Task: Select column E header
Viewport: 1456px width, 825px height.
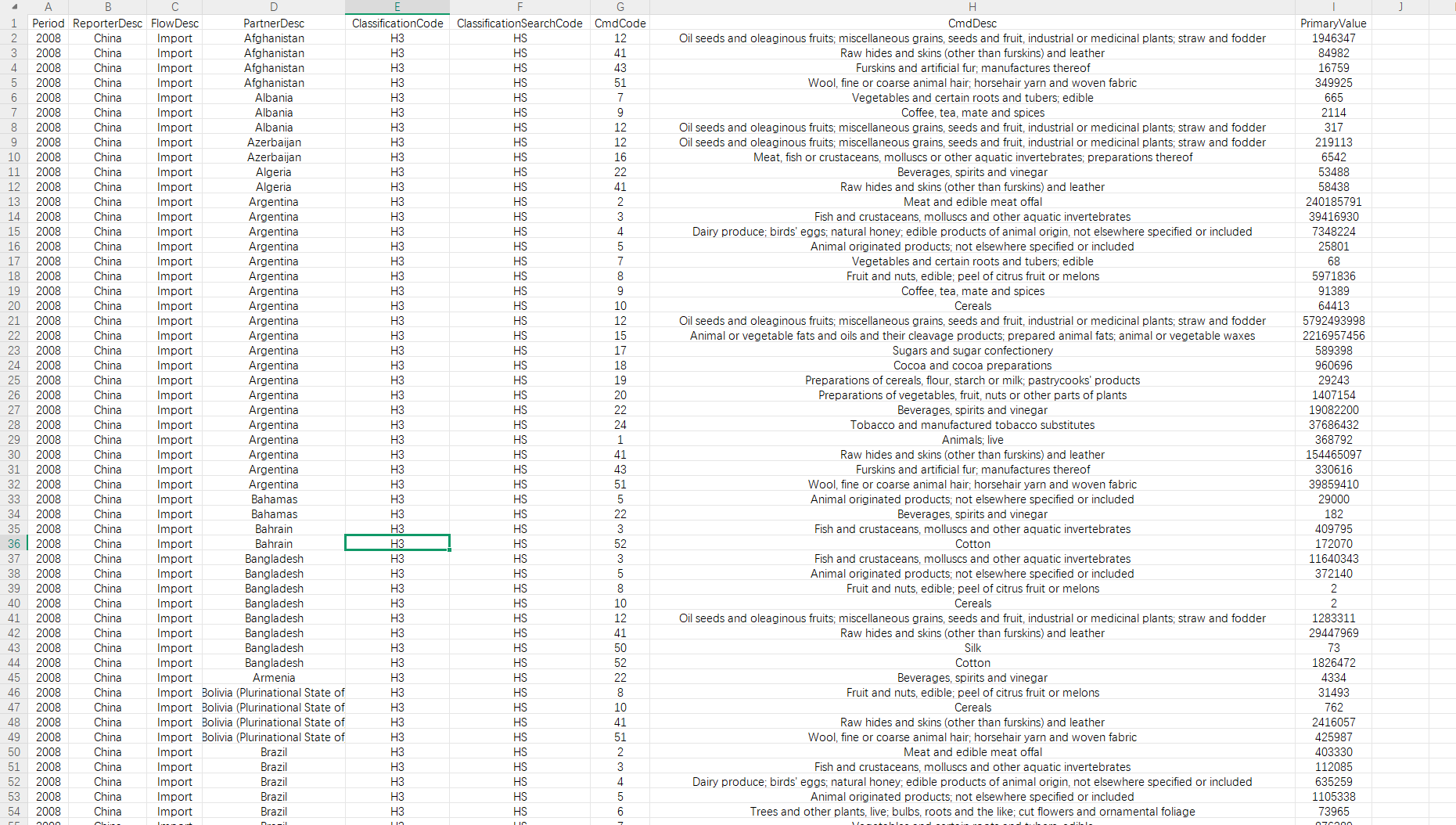Action: 397,7
